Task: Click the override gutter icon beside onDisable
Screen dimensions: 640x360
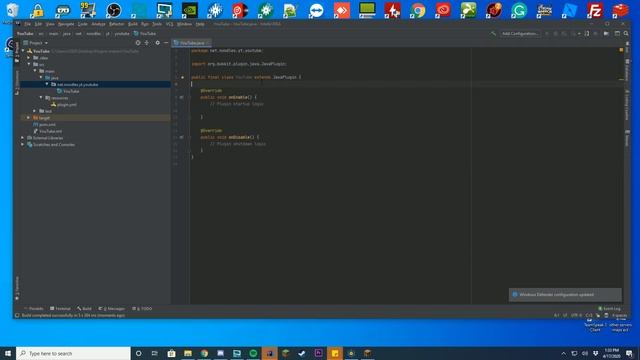Action: [x=182, y=137]
